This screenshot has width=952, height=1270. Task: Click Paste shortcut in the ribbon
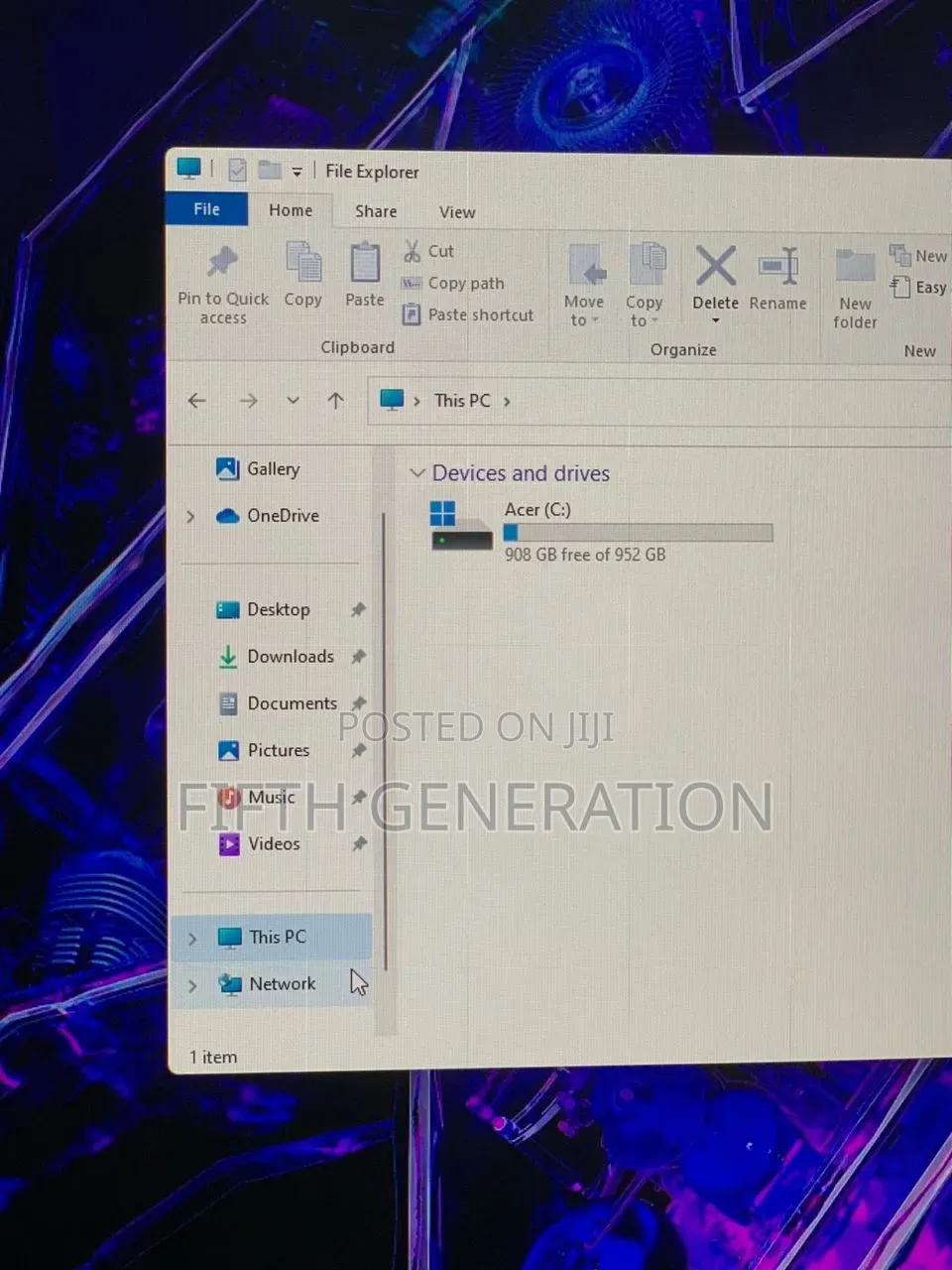(x=467, y=315)
